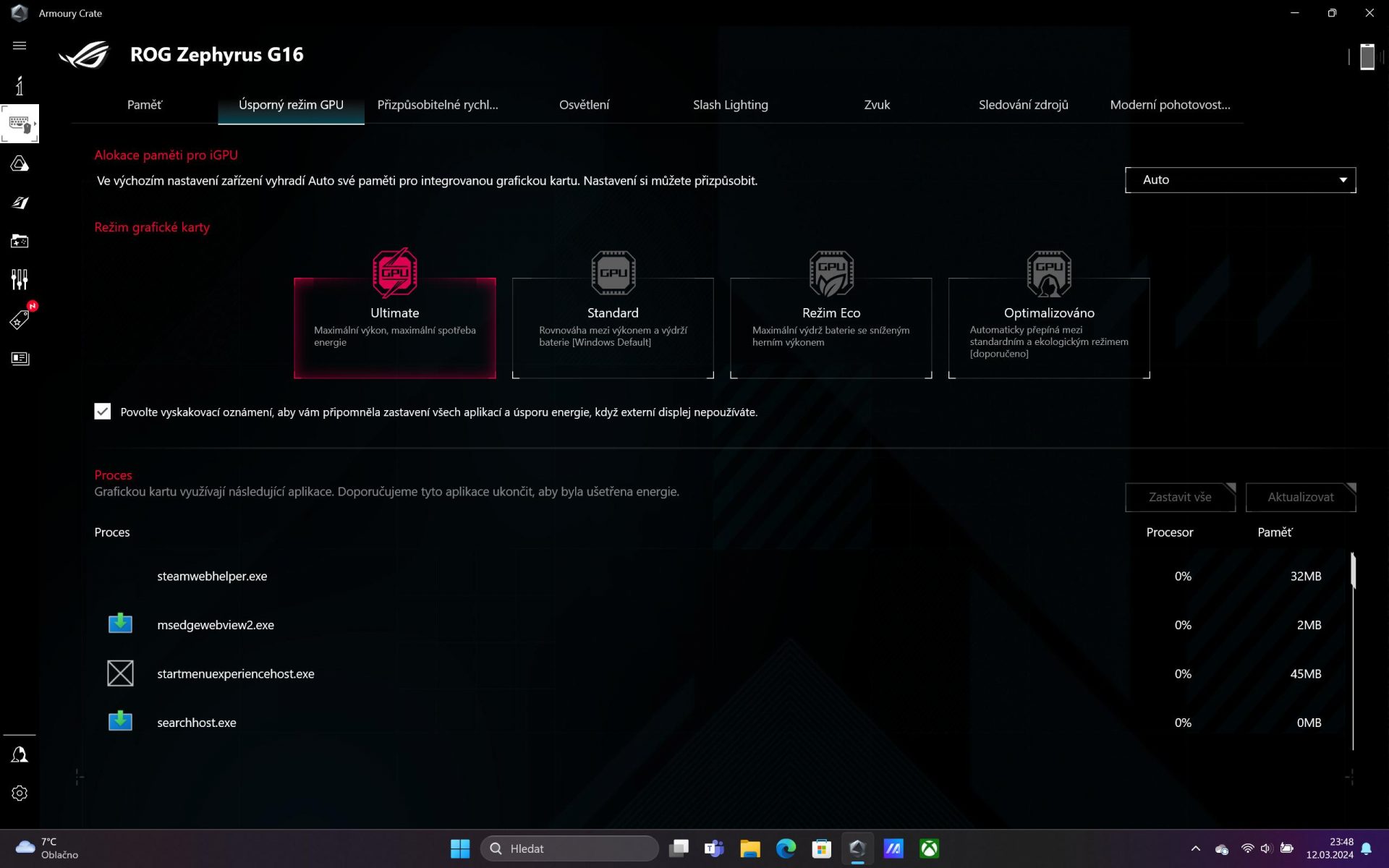Select searchhost.exe process row
The height and width of the screenshot is (868, 1389).
click(x=720, y=723)
